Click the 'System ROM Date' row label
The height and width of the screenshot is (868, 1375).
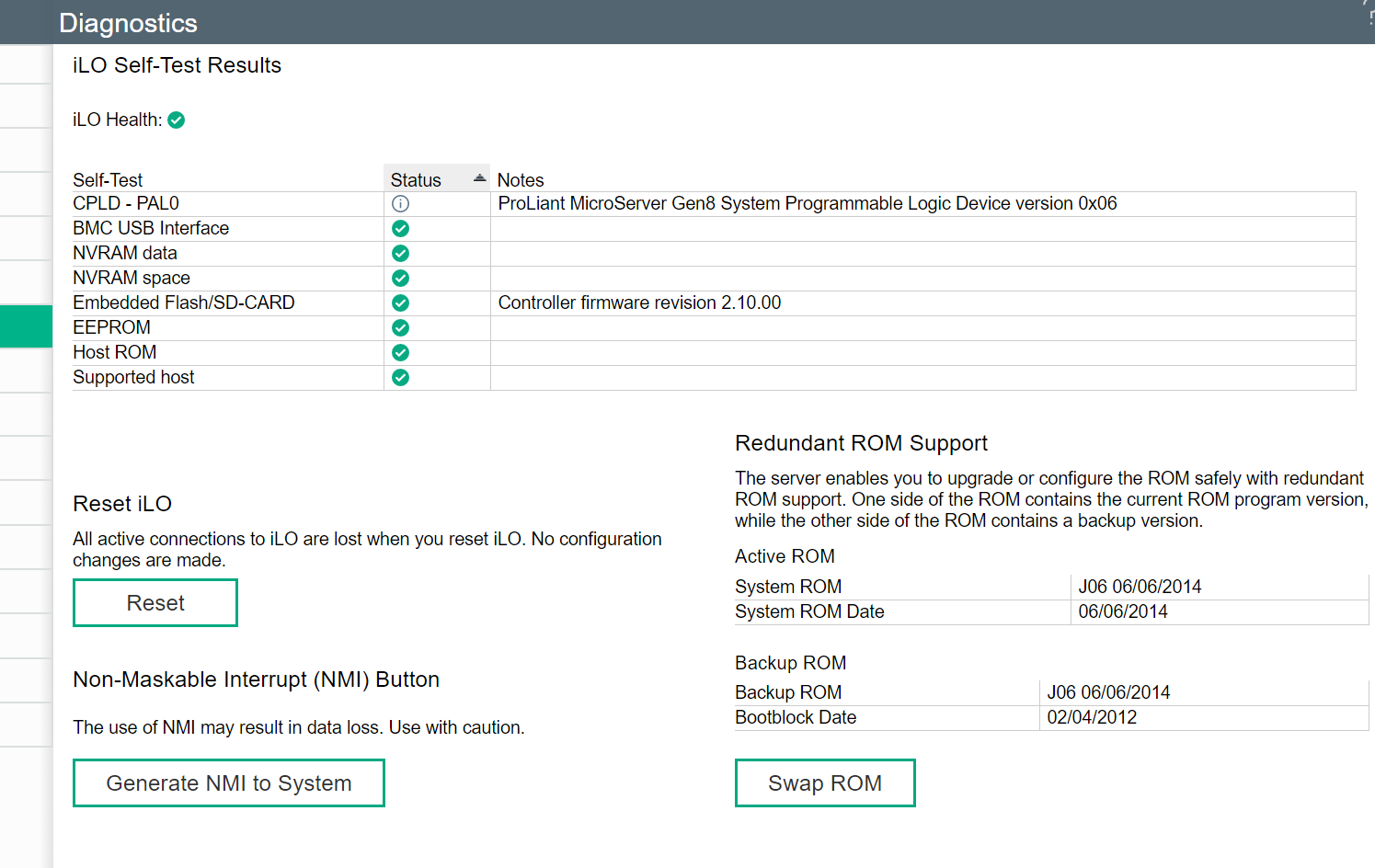[x=809, y=611]
